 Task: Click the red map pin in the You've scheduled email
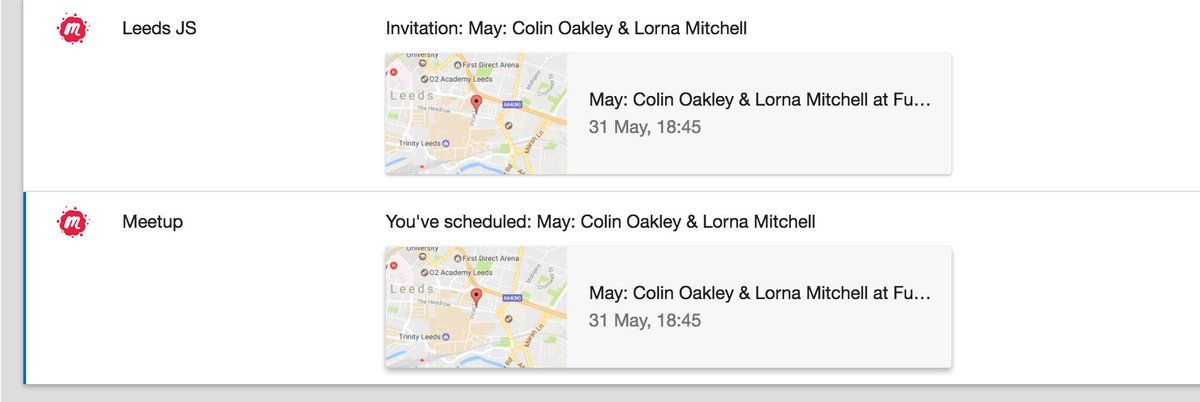click(x=476, y=297)
